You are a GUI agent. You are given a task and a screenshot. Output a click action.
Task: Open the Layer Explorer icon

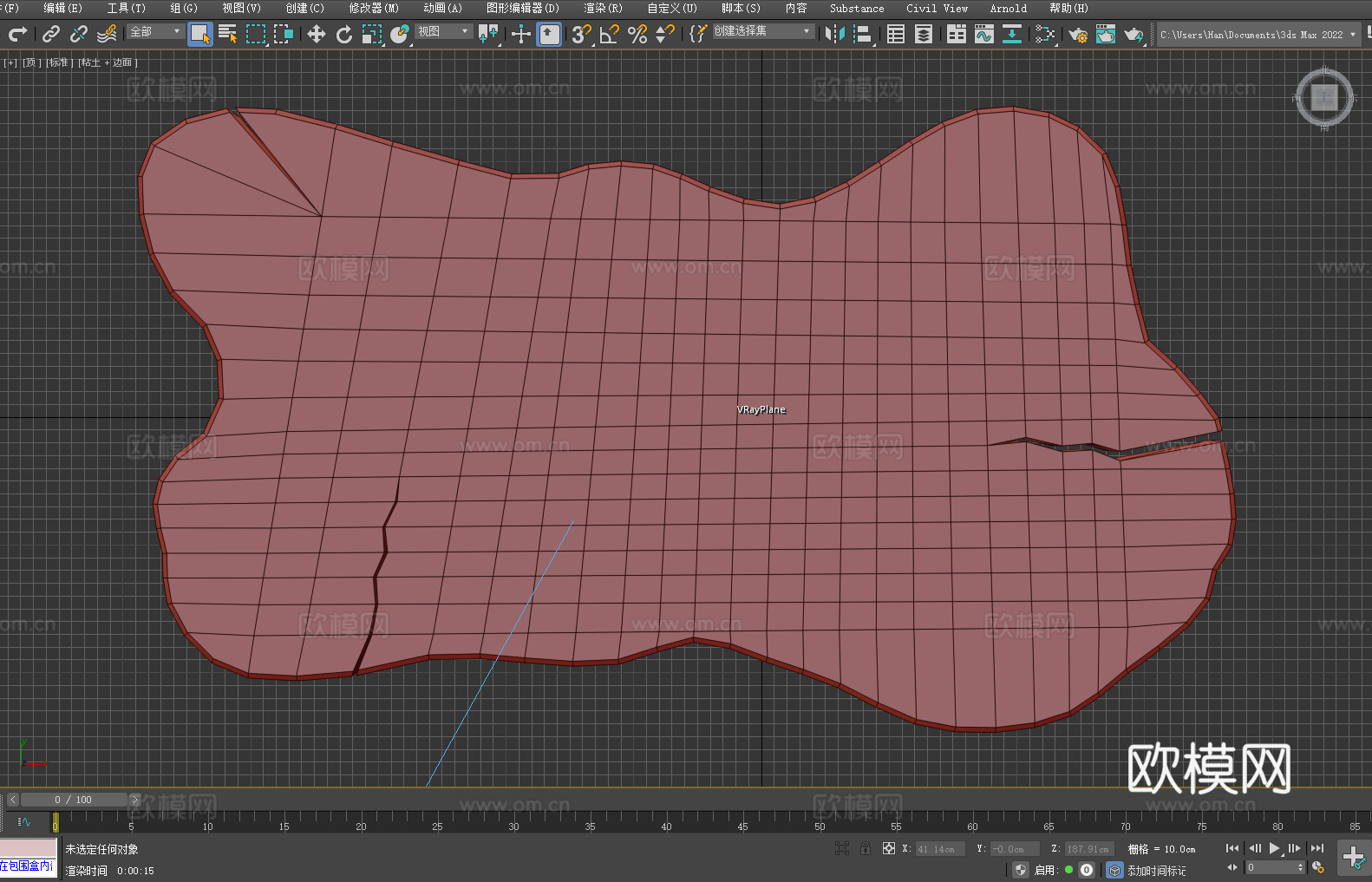[x=924, y=34]
